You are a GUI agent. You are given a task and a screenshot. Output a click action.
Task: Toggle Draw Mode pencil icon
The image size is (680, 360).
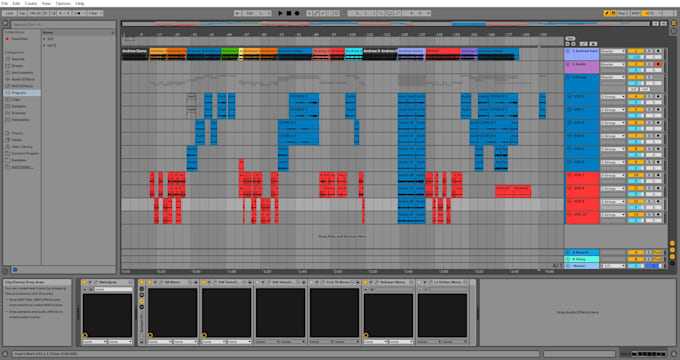pyautogui.click(x=607, y=13)
